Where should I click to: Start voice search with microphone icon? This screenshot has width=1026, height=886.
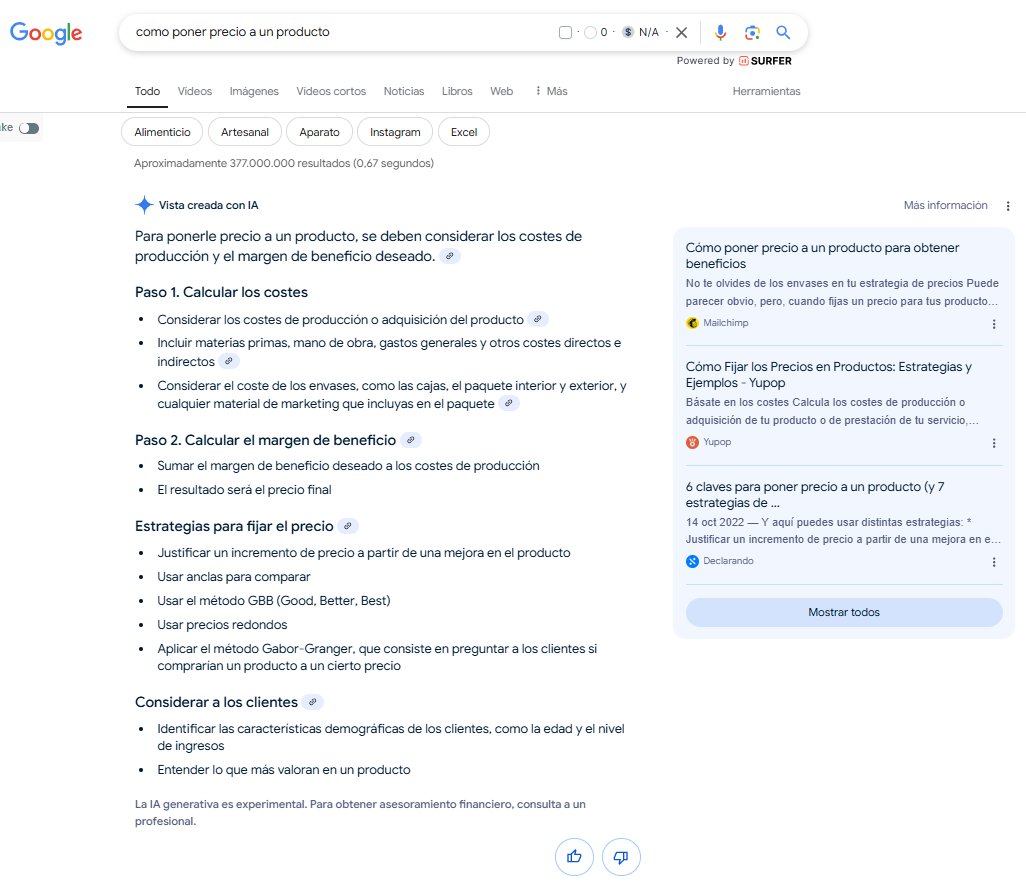pos(720,32)
